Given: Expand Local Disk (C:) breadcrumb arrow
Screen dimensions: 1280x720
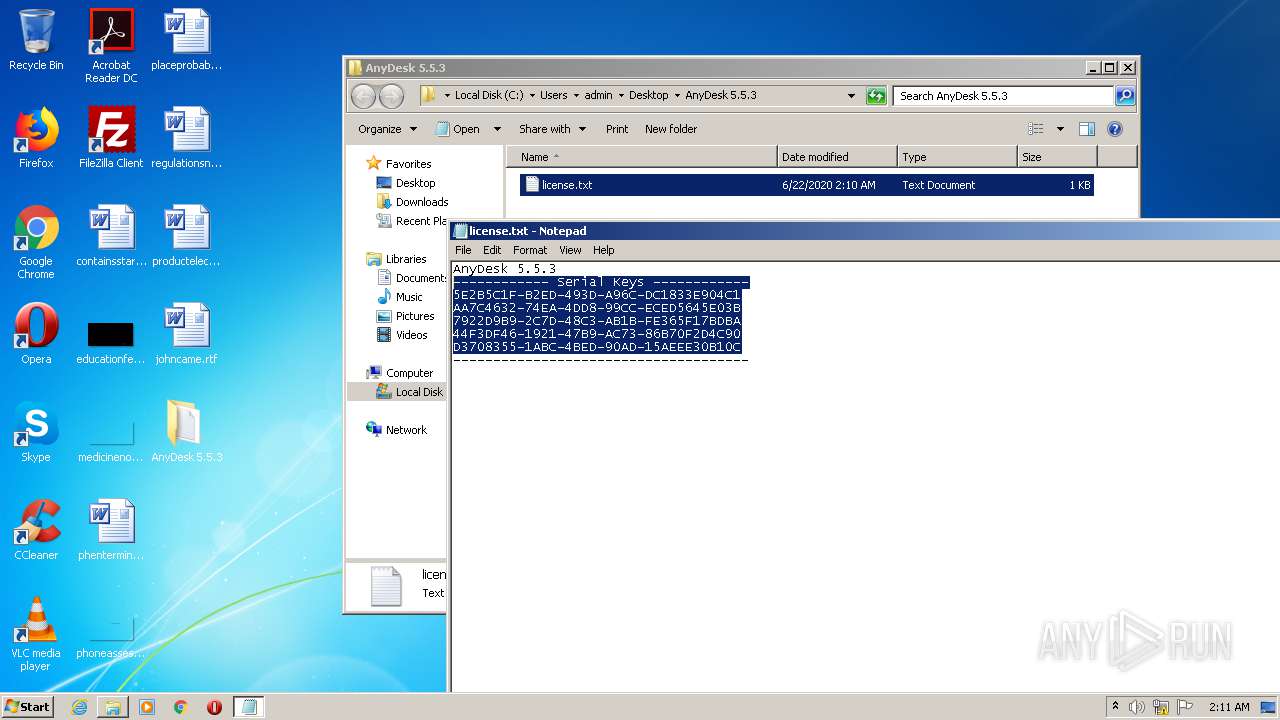Looking at the screenshot, I should 532,96.
